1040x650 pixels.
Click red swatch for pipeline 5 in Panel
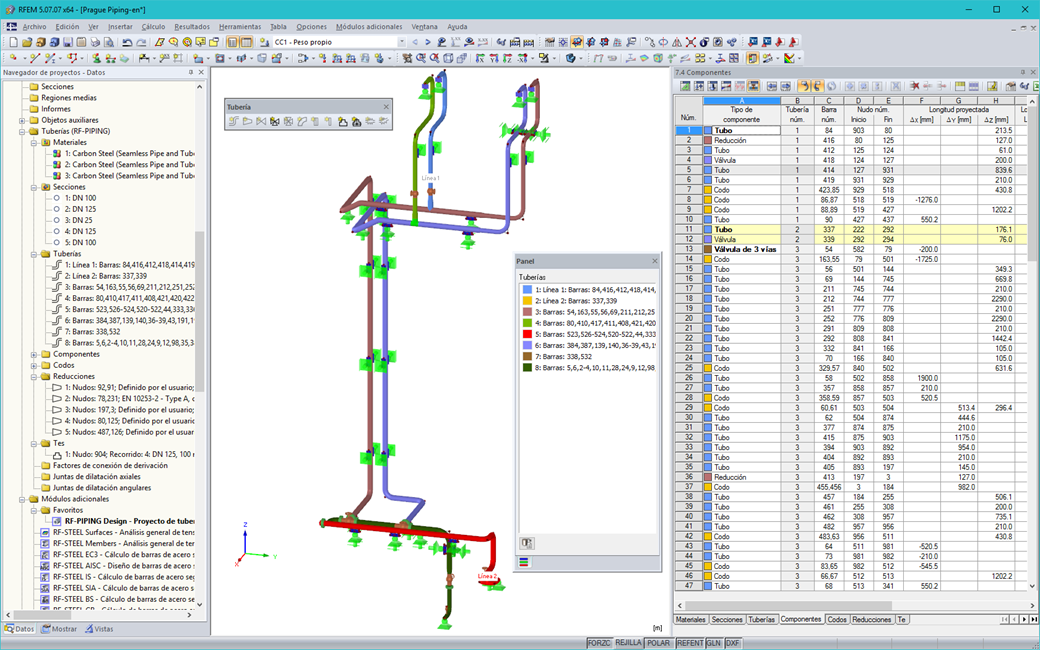[527, 334]
